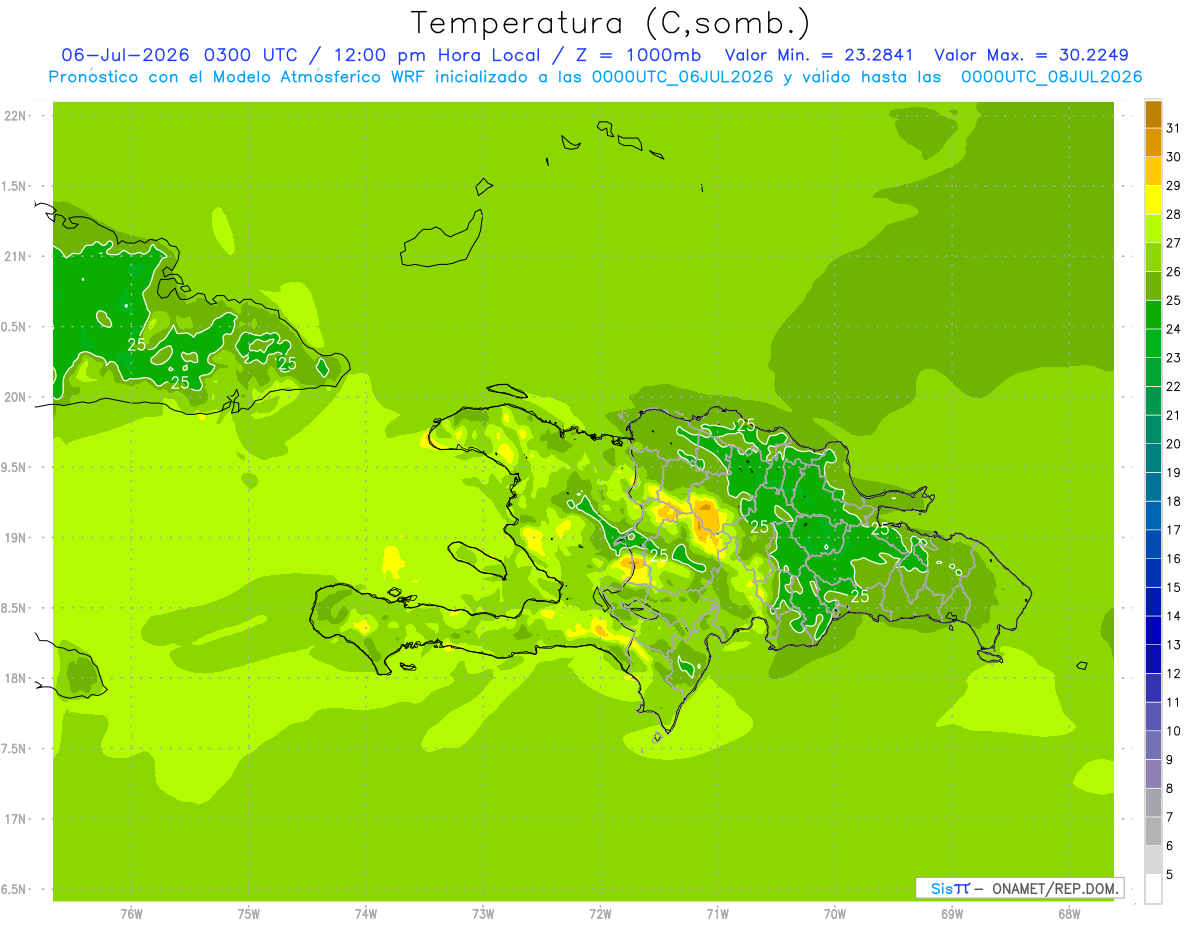The height and width of the screenshot is (927, 1200).
Task: Click the latitude axis label 17N
Action: point(17,819)
